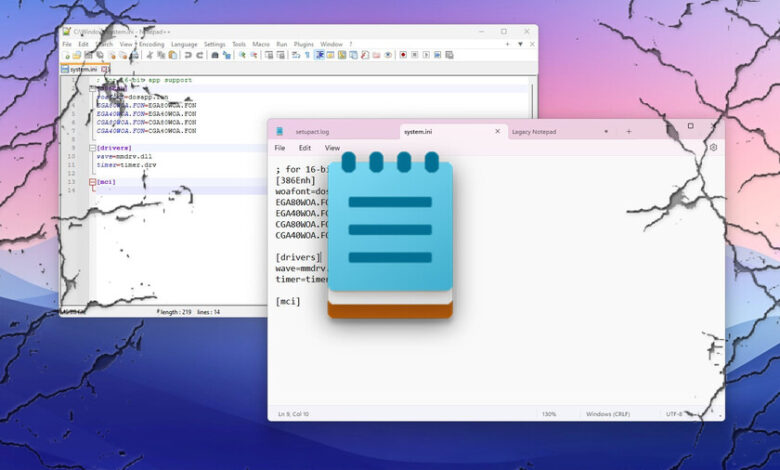
Task: Click the [mci] line in Notepad text area
Action: (288, 301)
